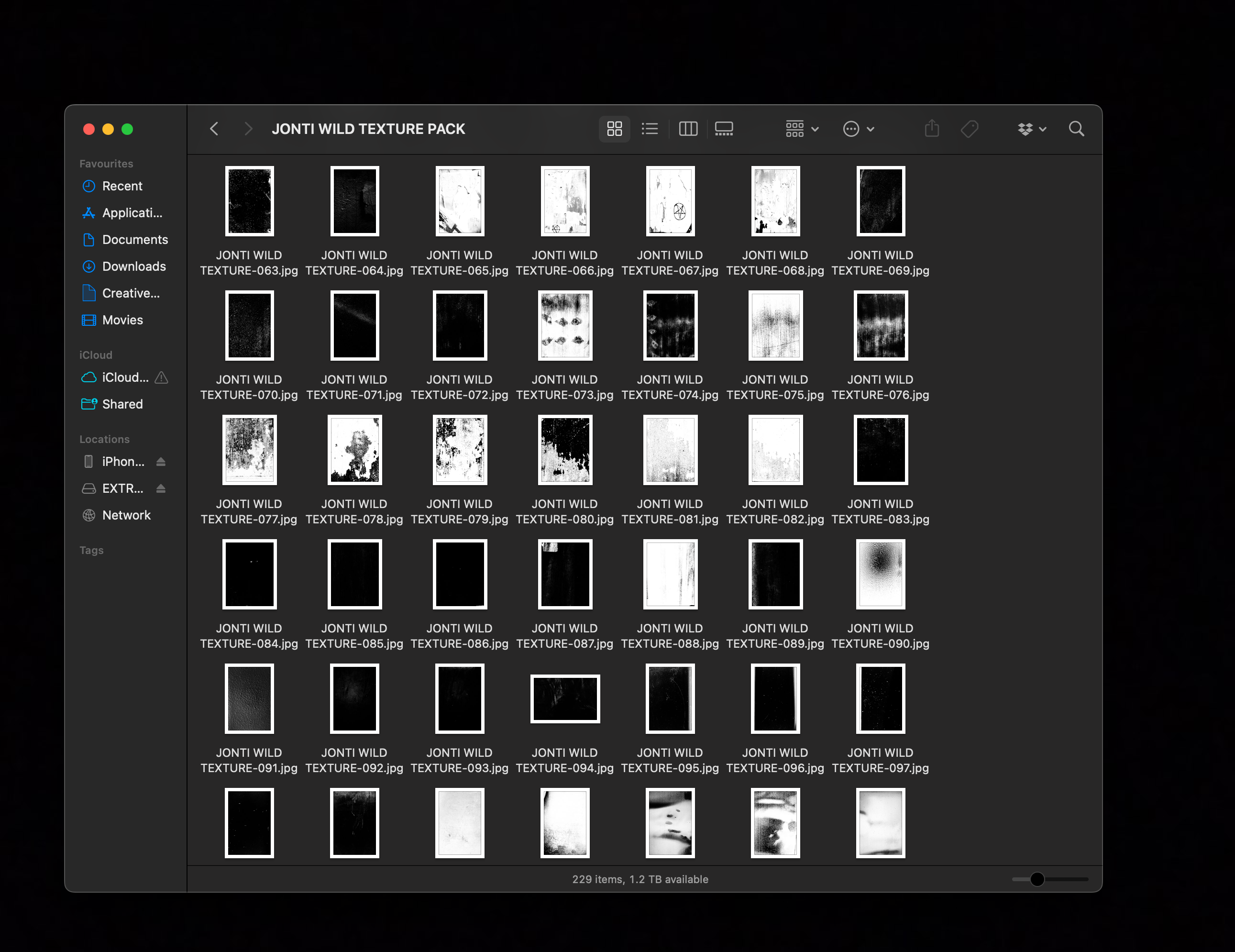Select JONTI WILD TEXTURE-090.jpg thumbnail

pos(880,574)
